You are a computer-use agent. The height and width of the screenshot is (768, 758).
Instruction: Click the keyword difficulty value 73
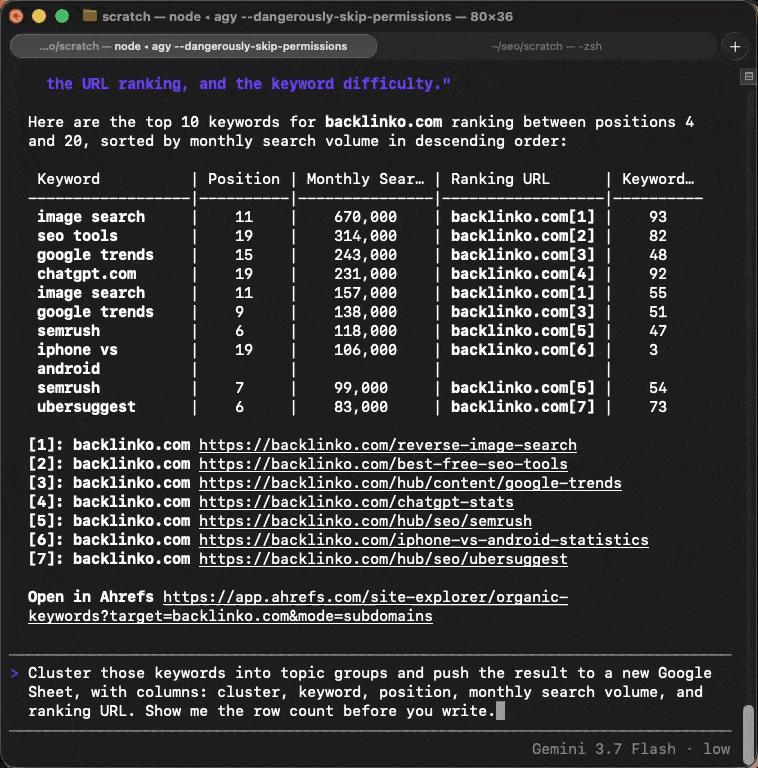pyautogui.click(x=658, y=407)
